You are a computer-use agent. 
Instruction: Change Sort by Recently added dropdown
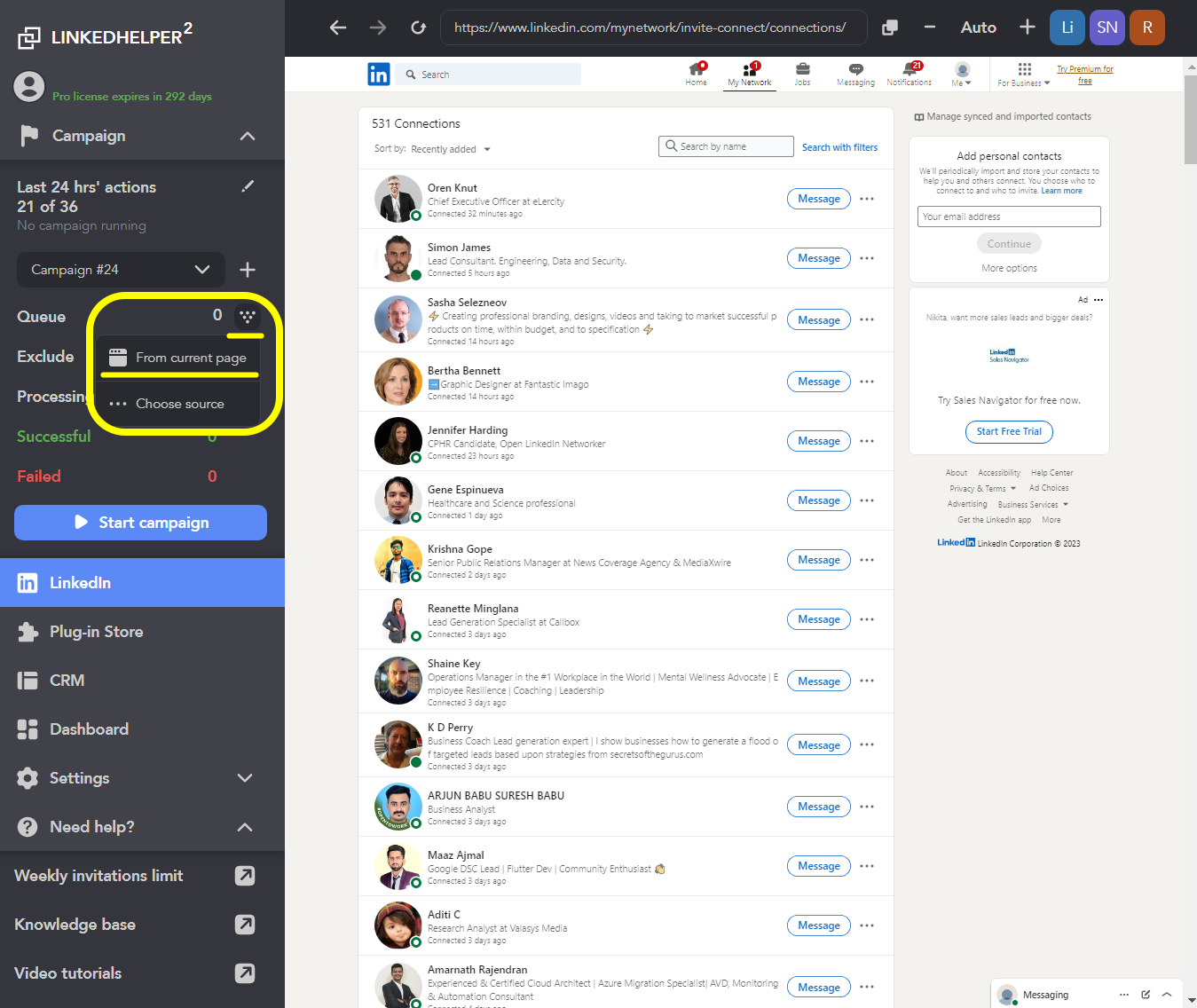(451, 149)
